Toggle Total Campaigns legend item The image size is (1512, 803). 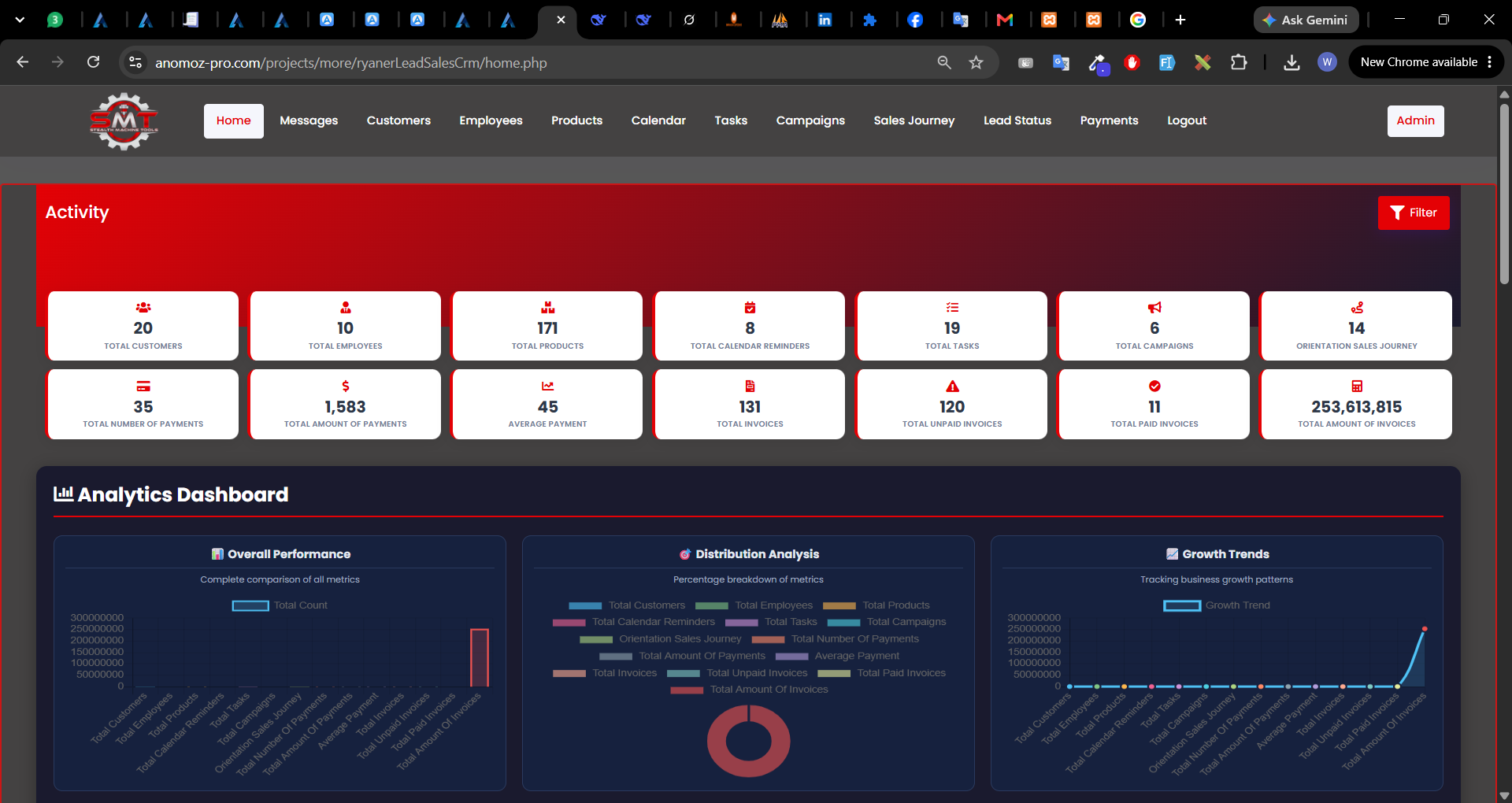(887, 622)
